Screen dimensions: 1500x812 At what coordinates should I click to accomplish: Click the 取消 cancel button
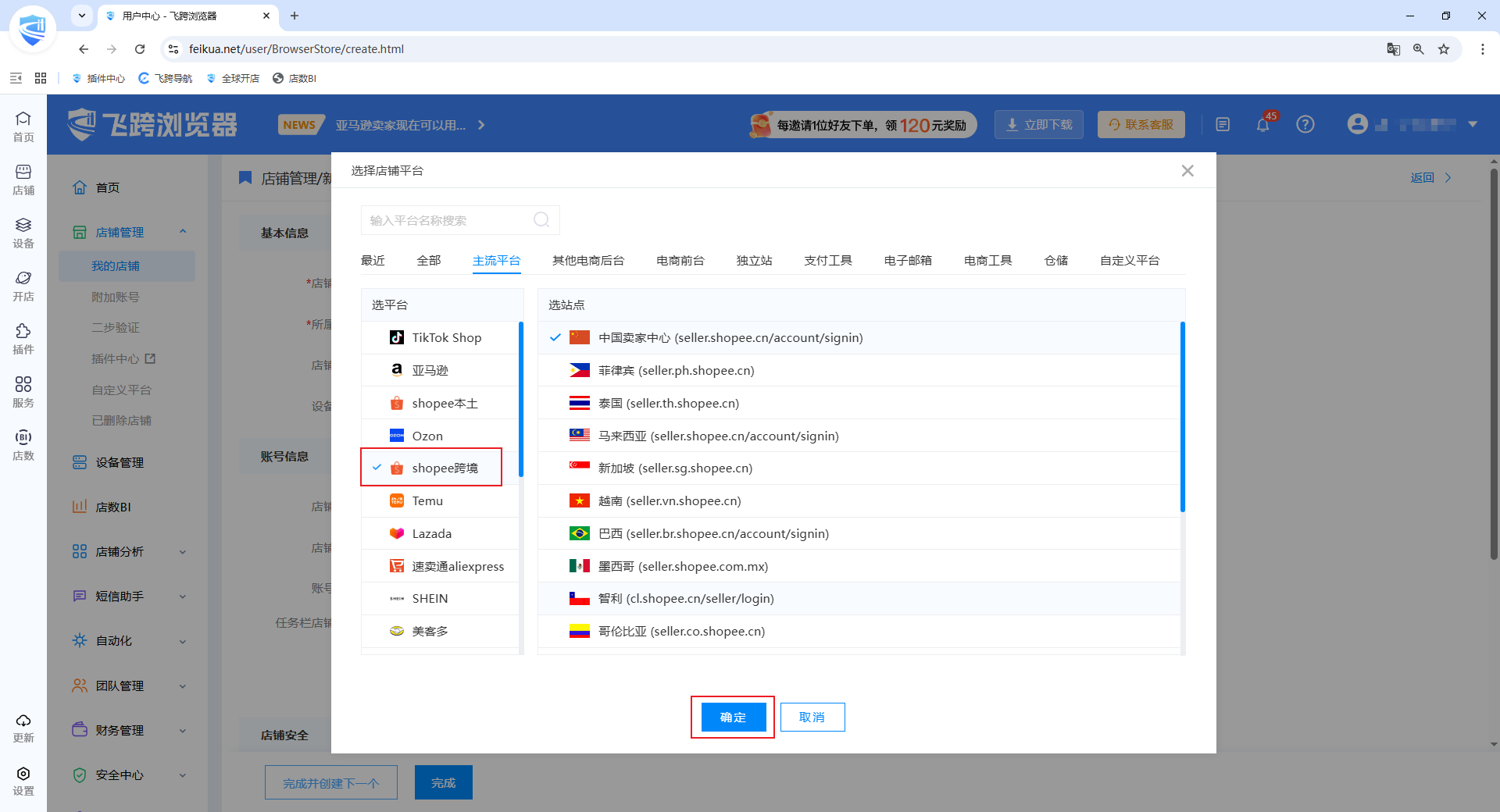pos(812,718)
